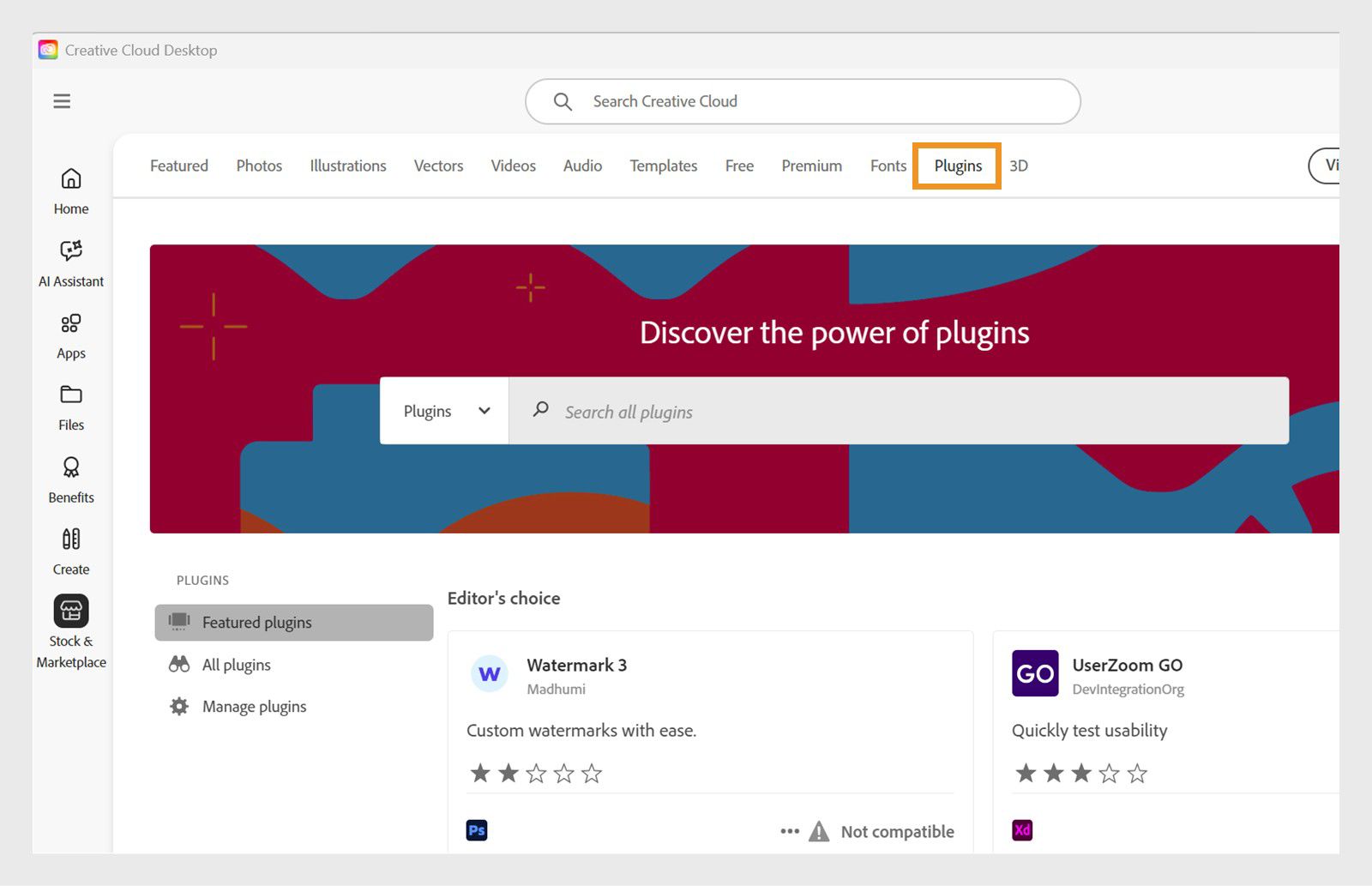Open the Audio tab
Screen dimensions: 1372x886
point(582,166)
